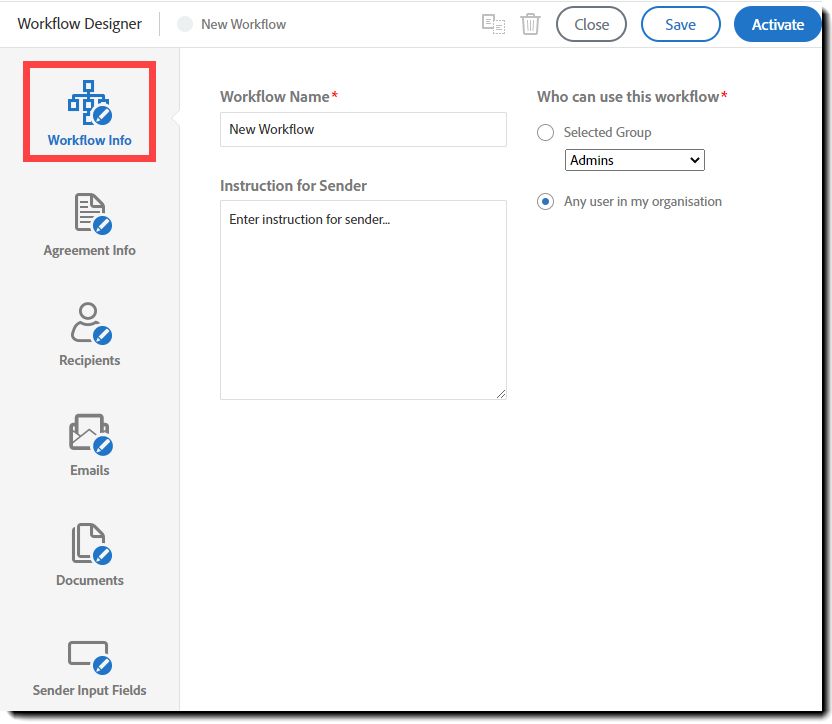Click the clone workflow icon
Image resolution: width=832 pixels, height=724 pixels.
493,24
